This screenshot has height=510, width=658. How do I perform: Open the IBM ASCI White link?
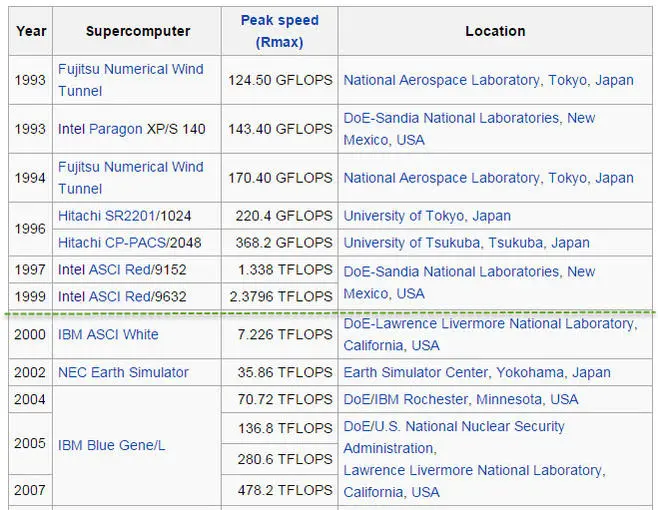click(108, 335)
